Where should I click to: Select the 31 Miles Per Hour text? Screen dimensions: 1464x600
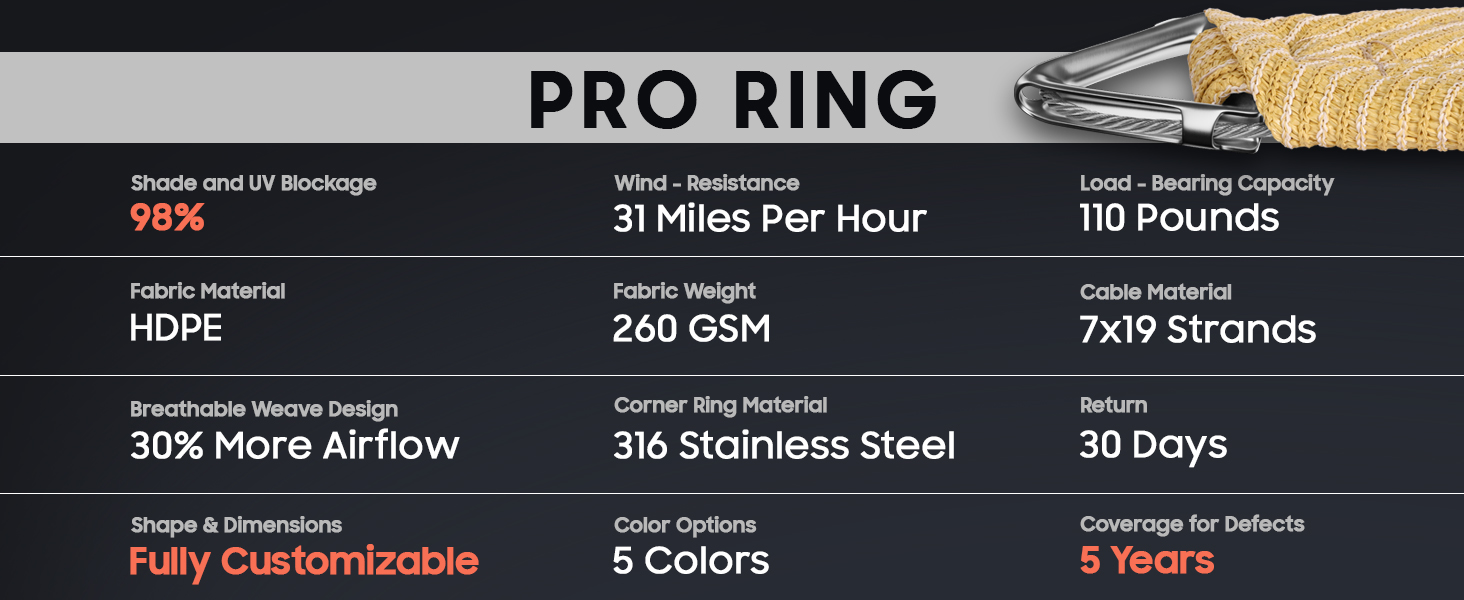769,218
